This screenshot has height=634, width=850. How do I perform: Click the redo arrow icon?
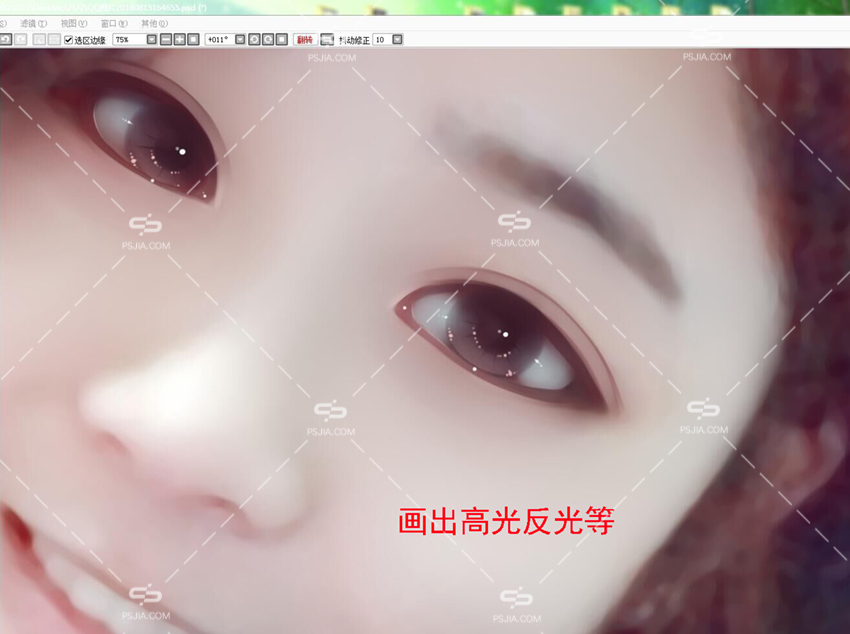(21, 40)
